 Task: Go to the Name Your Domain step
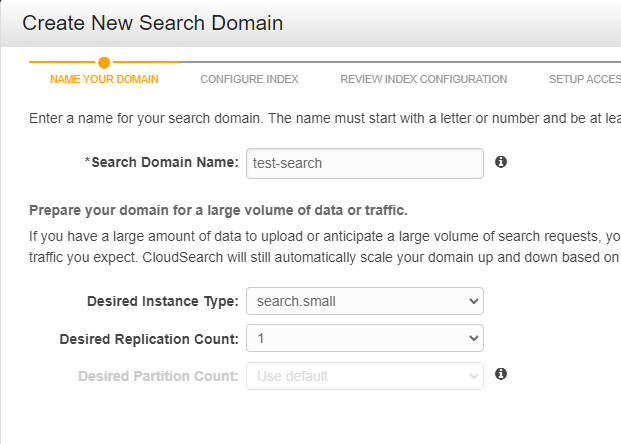(x=104, y=79)
